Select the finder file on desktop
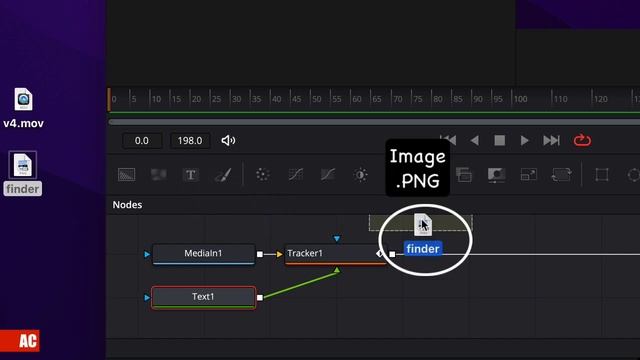This screenshot has height=360, width=640. (x=22, y=173)
